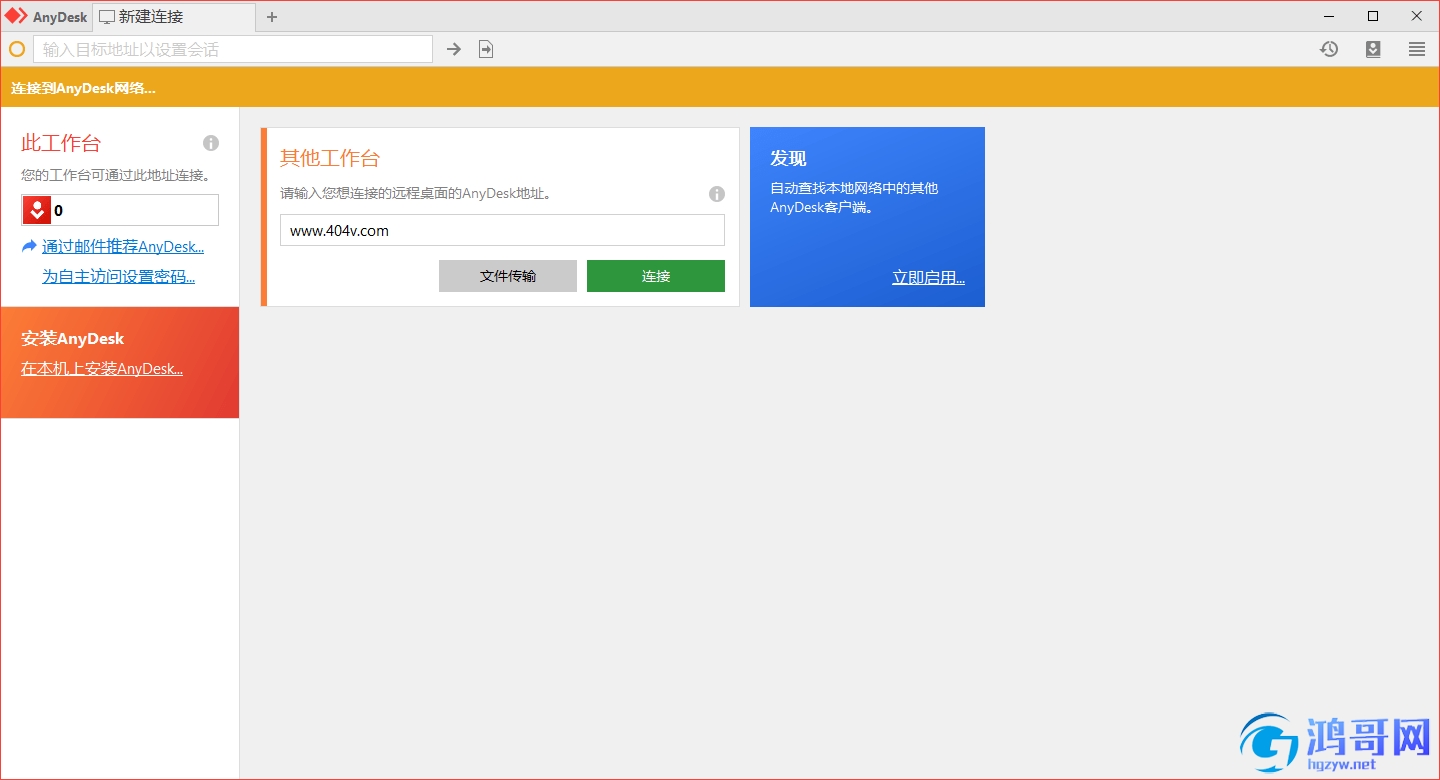Open 为自主访问设置密码... link
Image resolution: width=1440 pixels, height=780 pixels.
tap(118, 277)
